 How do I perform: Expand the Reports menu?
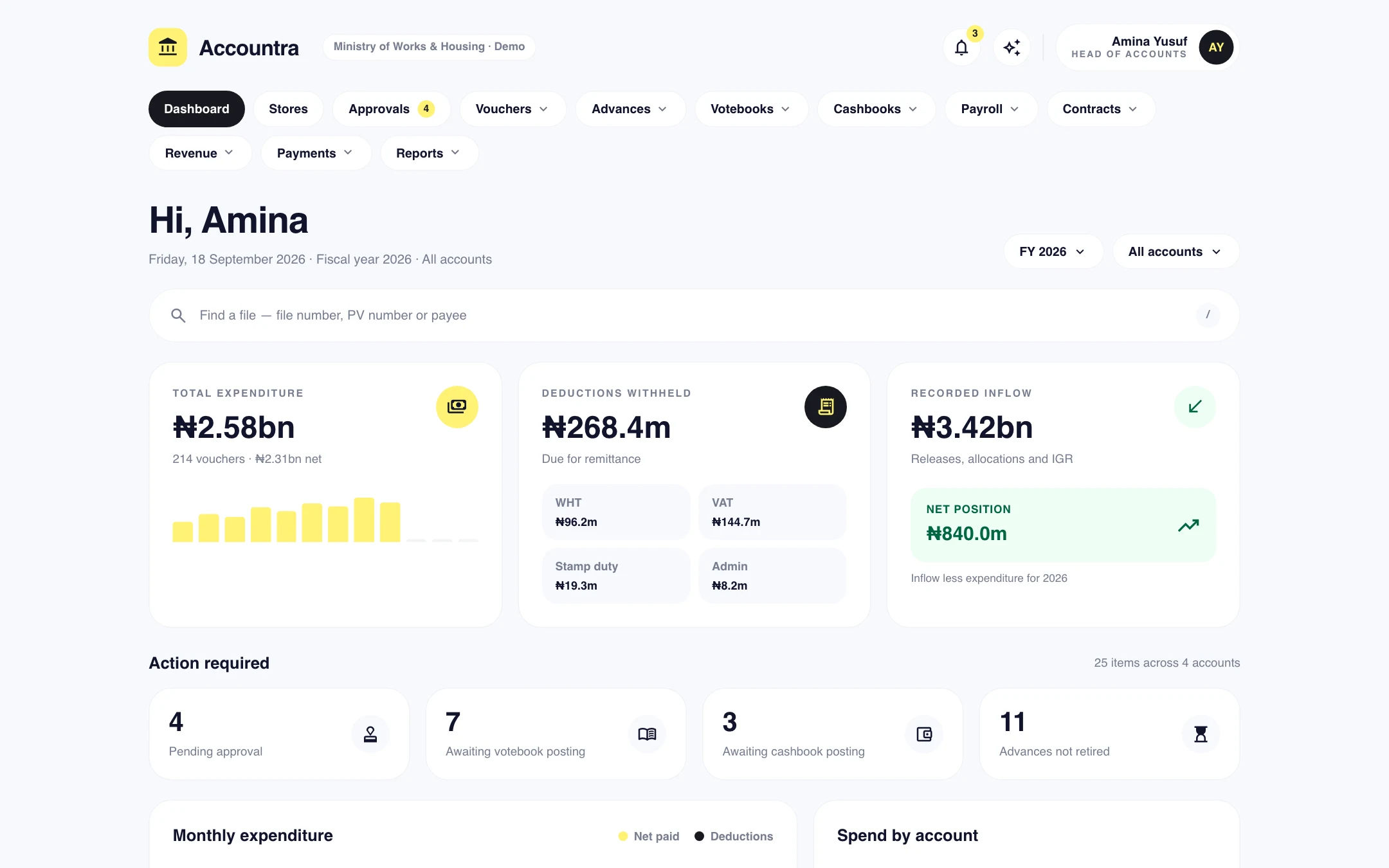(x=429, y=153)
